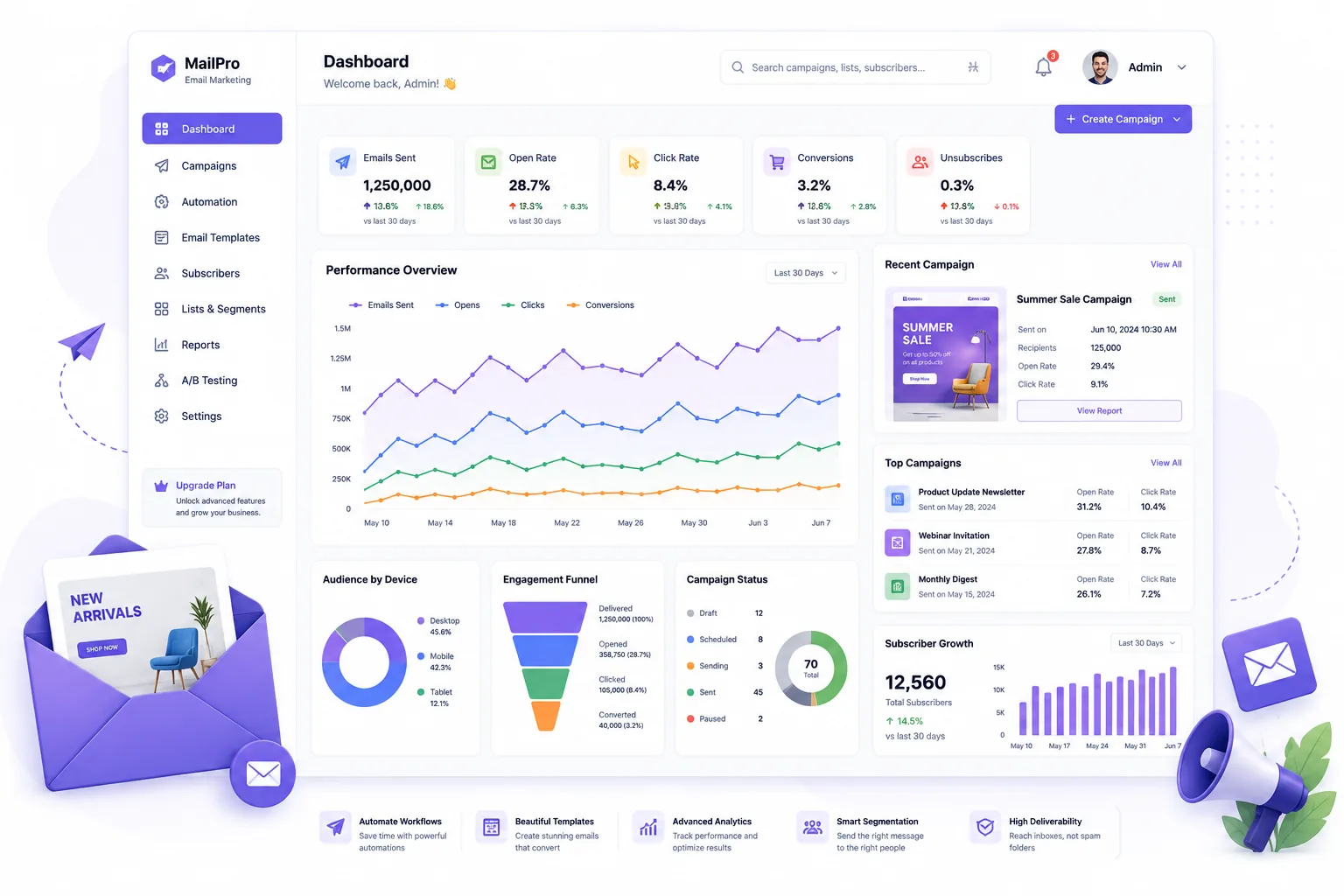Viewport: 1344px width, 896px height.
Task: Toggle Opens series in chart legend
Action: (458, 305)
